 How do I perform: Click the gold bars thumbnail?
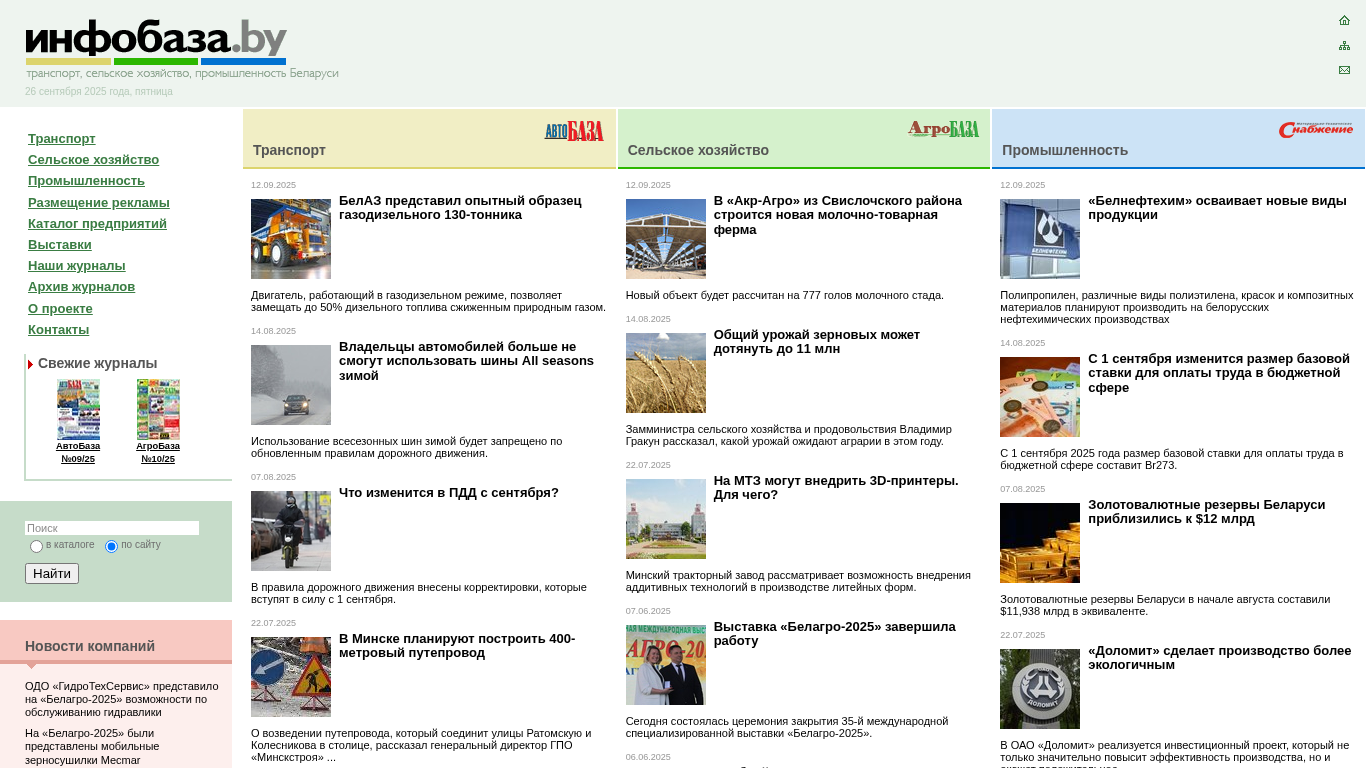1040,543
